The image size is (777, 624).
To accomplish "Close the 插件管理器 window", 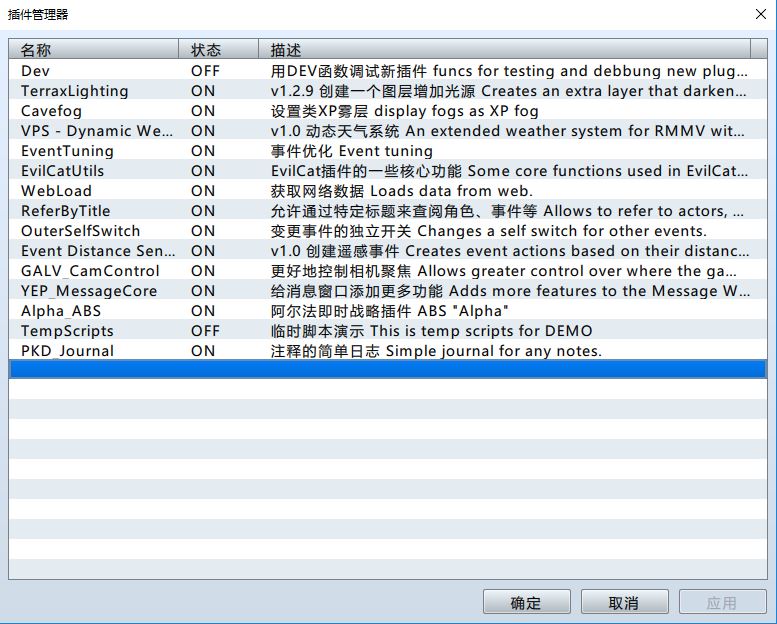I will (761, 14).
